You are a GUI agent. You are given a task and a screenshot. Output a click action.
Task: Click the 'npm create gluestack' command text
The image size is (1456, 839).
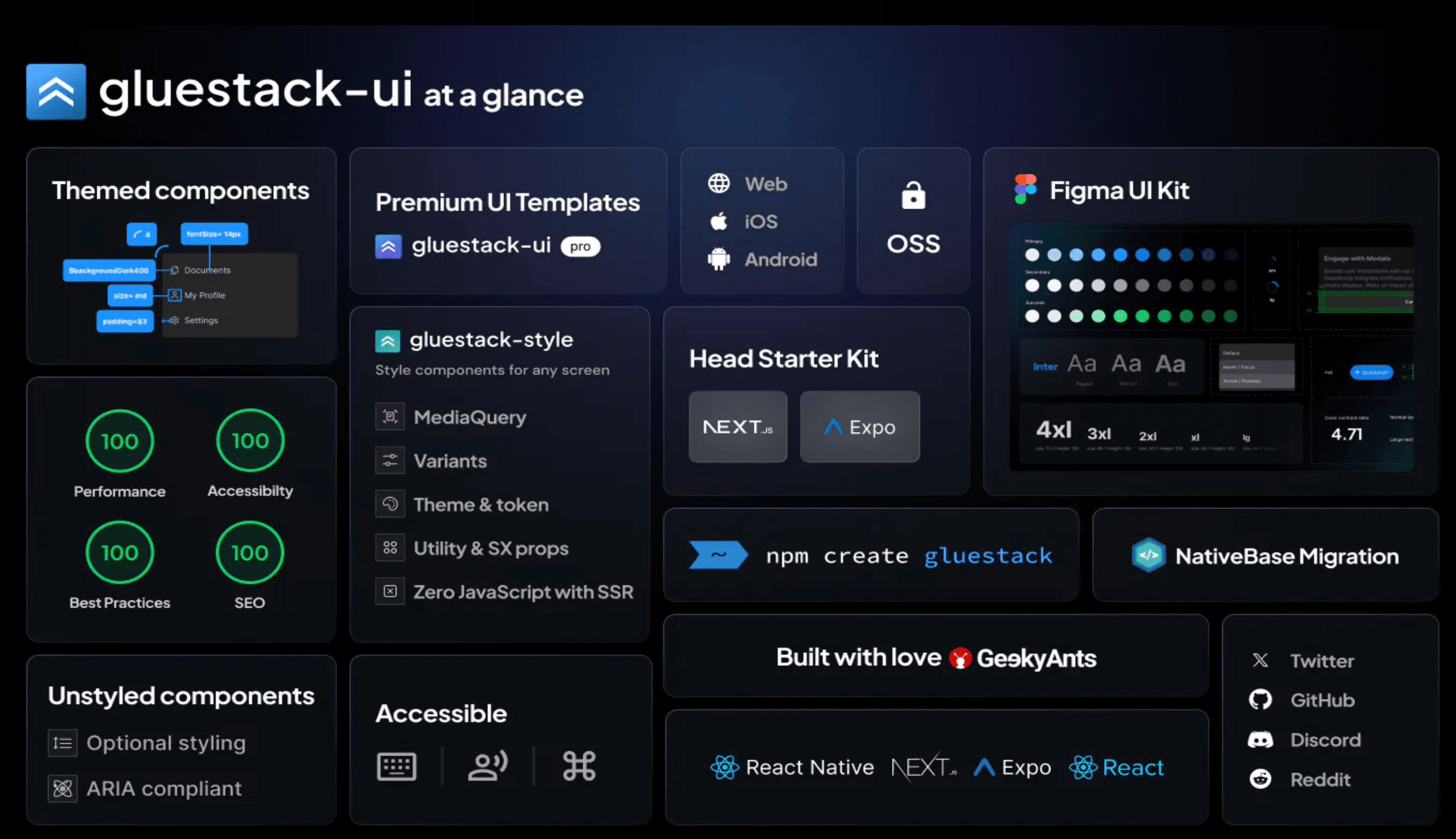point(909,556)
